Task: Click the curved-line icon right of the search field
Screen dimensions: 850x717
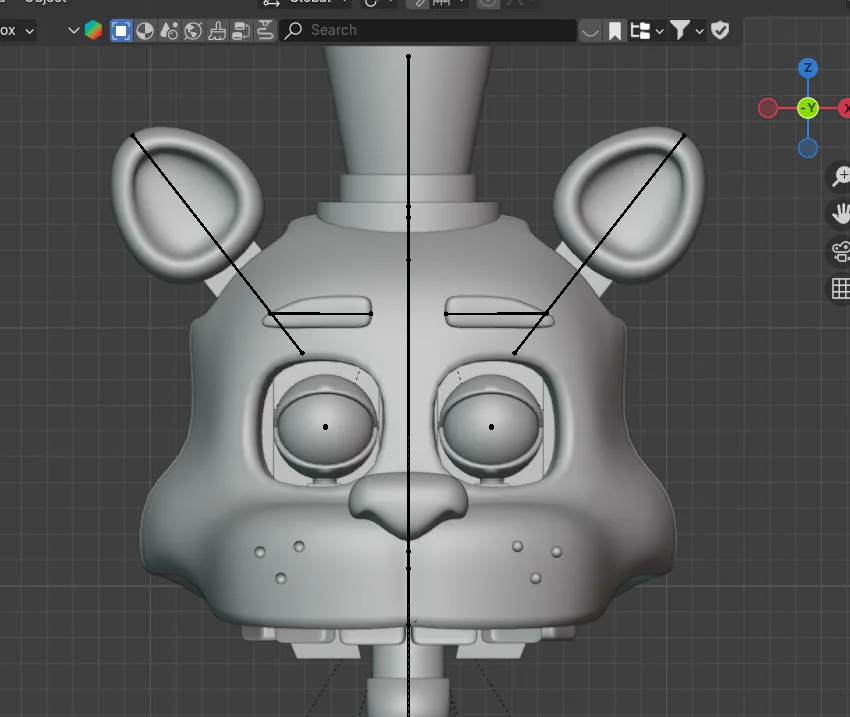Action: [x=590, y=31]
